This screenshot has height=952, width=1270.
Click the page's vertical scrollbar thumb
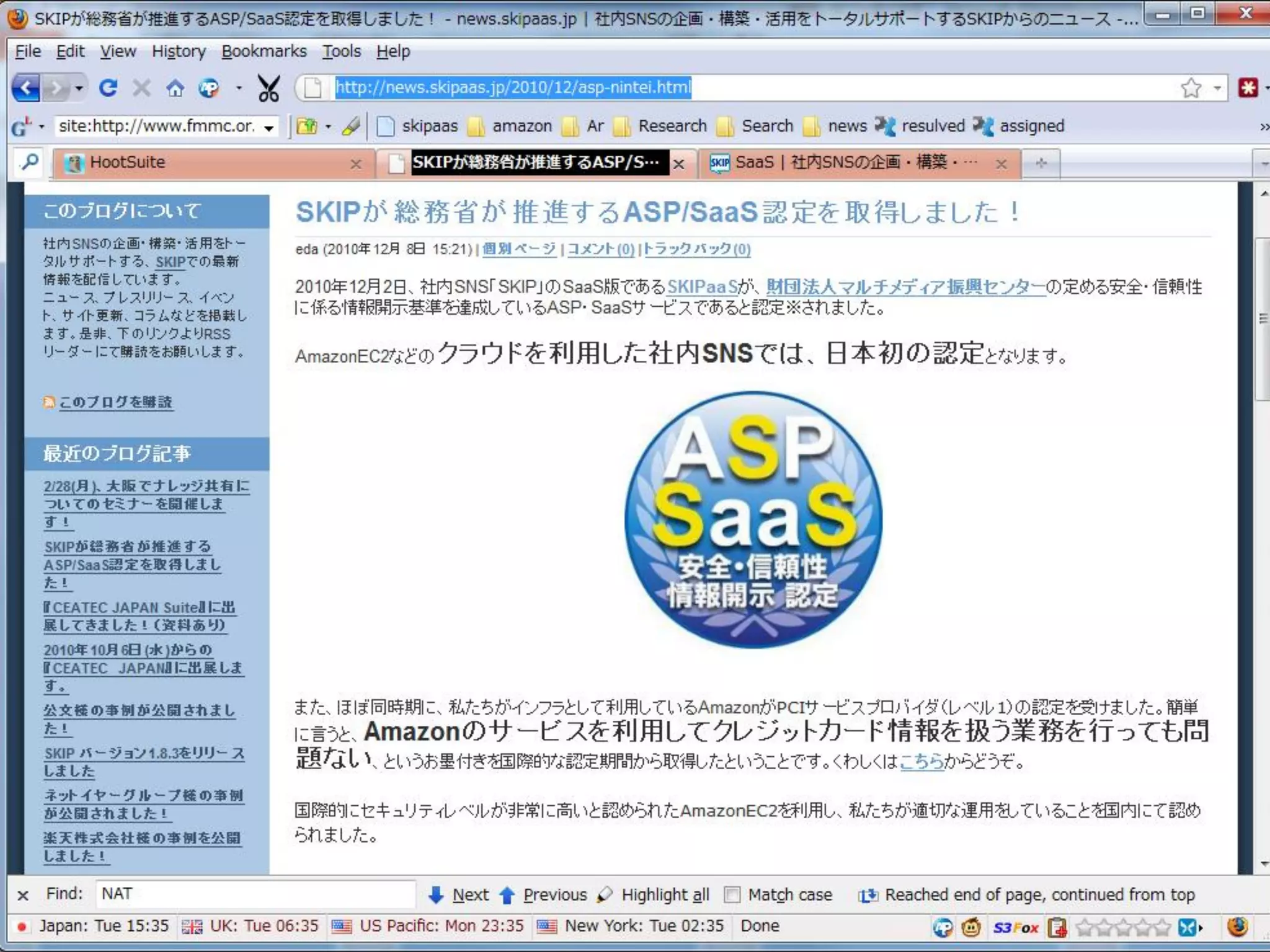pos(1263,319)
